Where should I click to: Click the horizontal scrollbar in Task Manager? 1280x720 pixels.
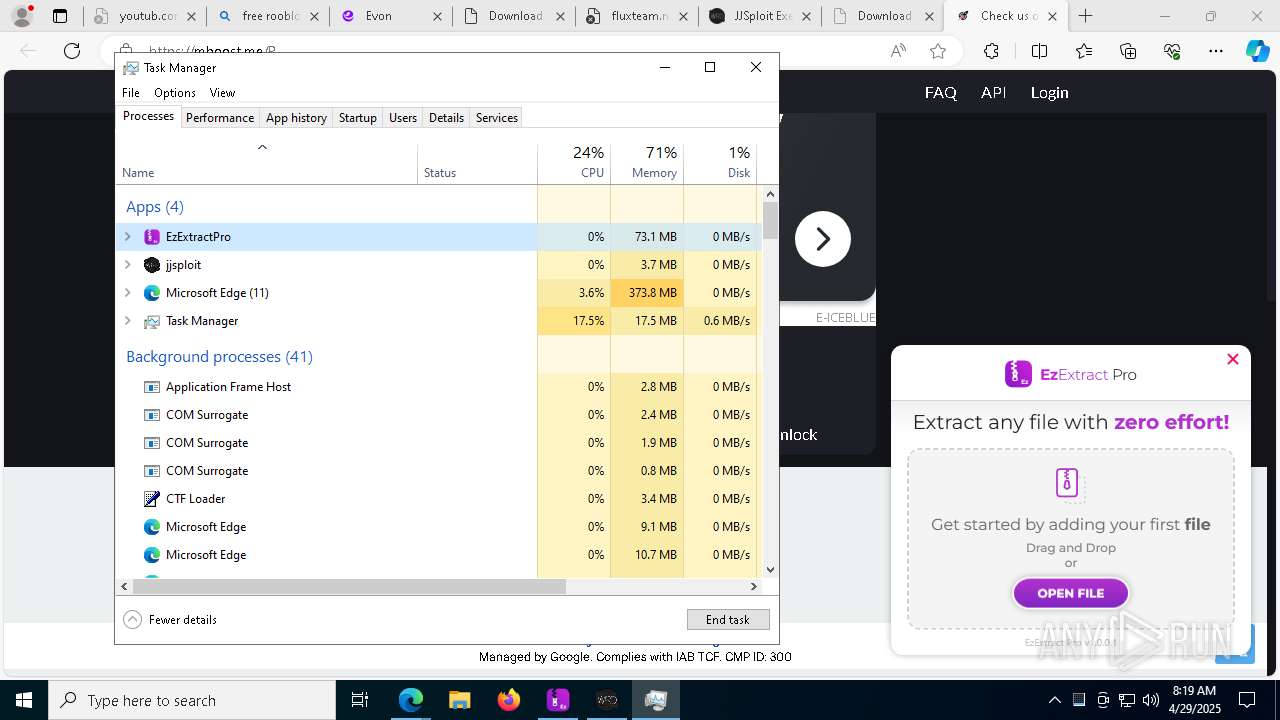coord(348,587)
